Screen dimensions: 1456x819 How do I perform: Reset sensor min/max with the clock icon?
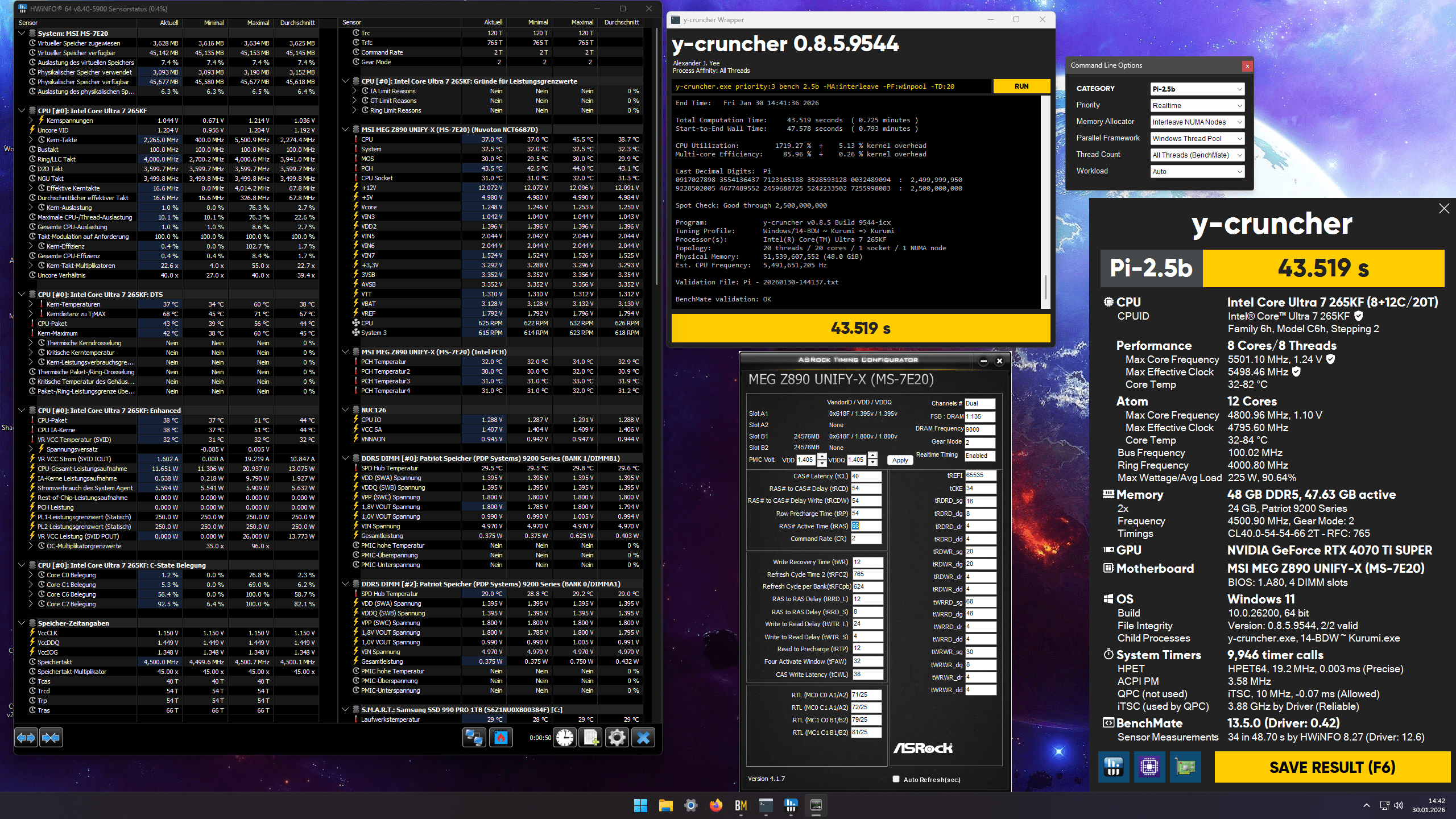click(x=565, y=738)
